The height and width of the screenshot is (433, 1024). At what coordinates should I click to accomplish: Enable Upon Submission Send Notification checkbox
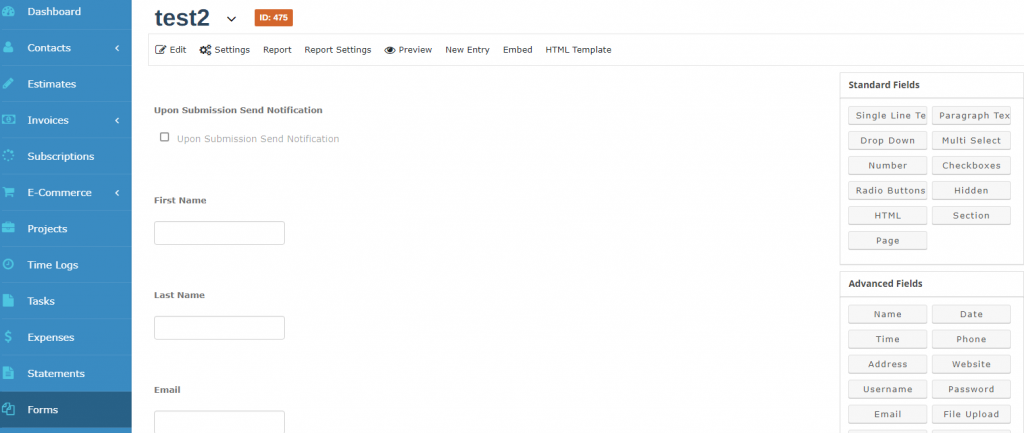(x=165, y=138)
